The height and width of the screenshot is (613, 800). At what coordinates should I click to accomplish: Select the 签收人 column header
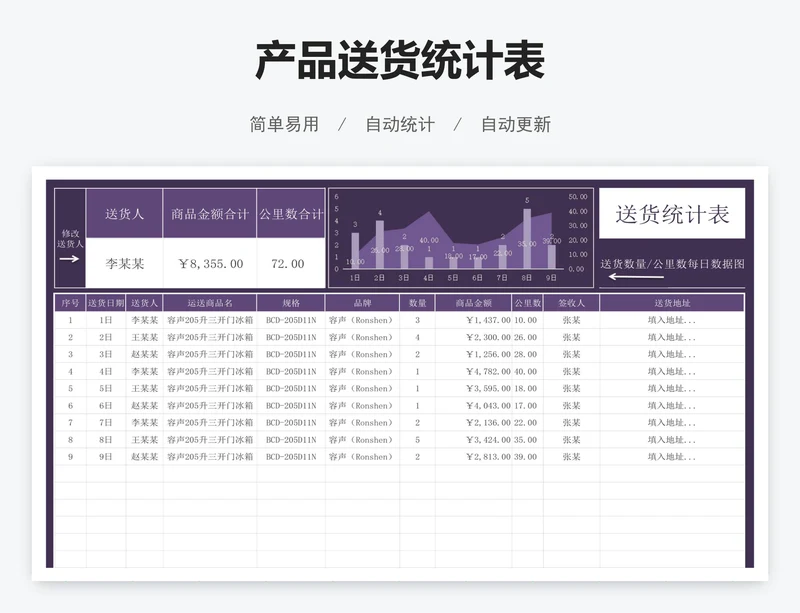pyautogui.click(x=571, y=303)
